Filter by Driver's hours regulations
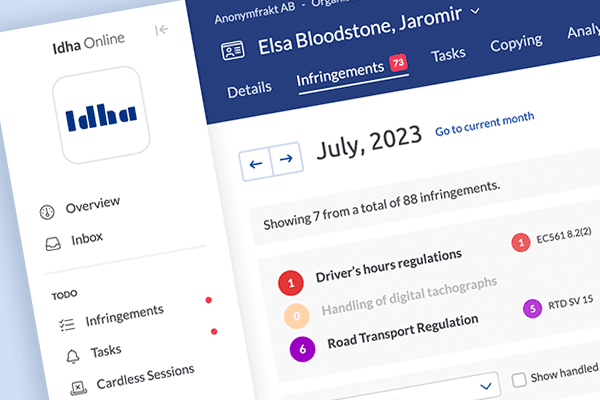600x400 pixels. [x=388, y=263]
